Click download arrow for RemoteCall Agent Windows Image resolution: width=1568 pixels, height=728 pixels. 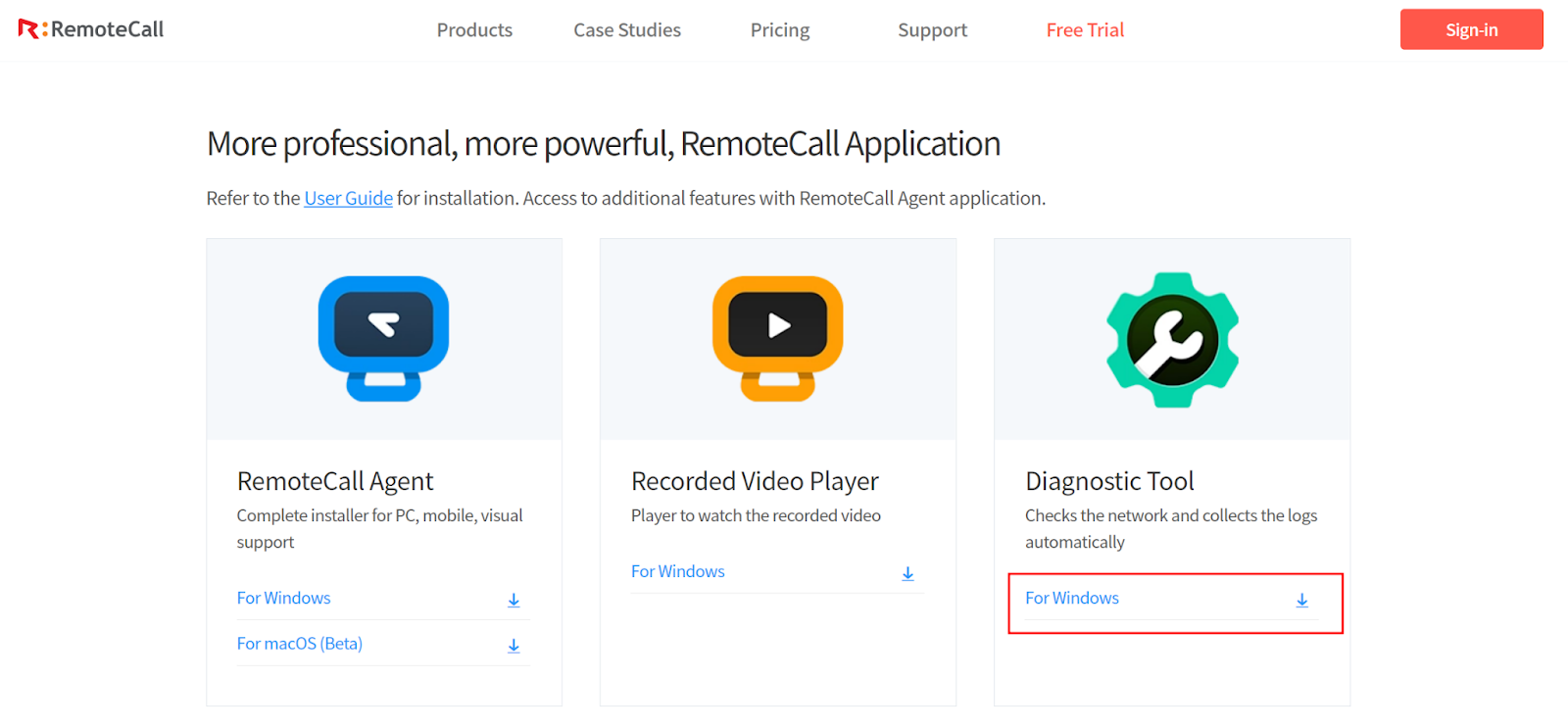514,600
